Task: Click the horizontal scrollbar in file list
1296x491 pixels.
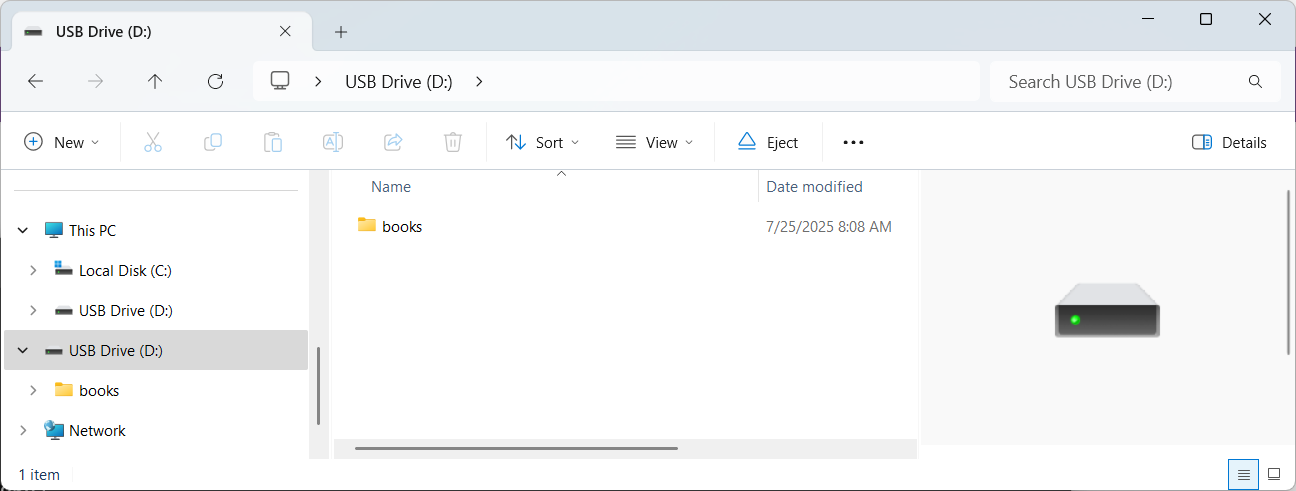Action: [x=516, y=448]
